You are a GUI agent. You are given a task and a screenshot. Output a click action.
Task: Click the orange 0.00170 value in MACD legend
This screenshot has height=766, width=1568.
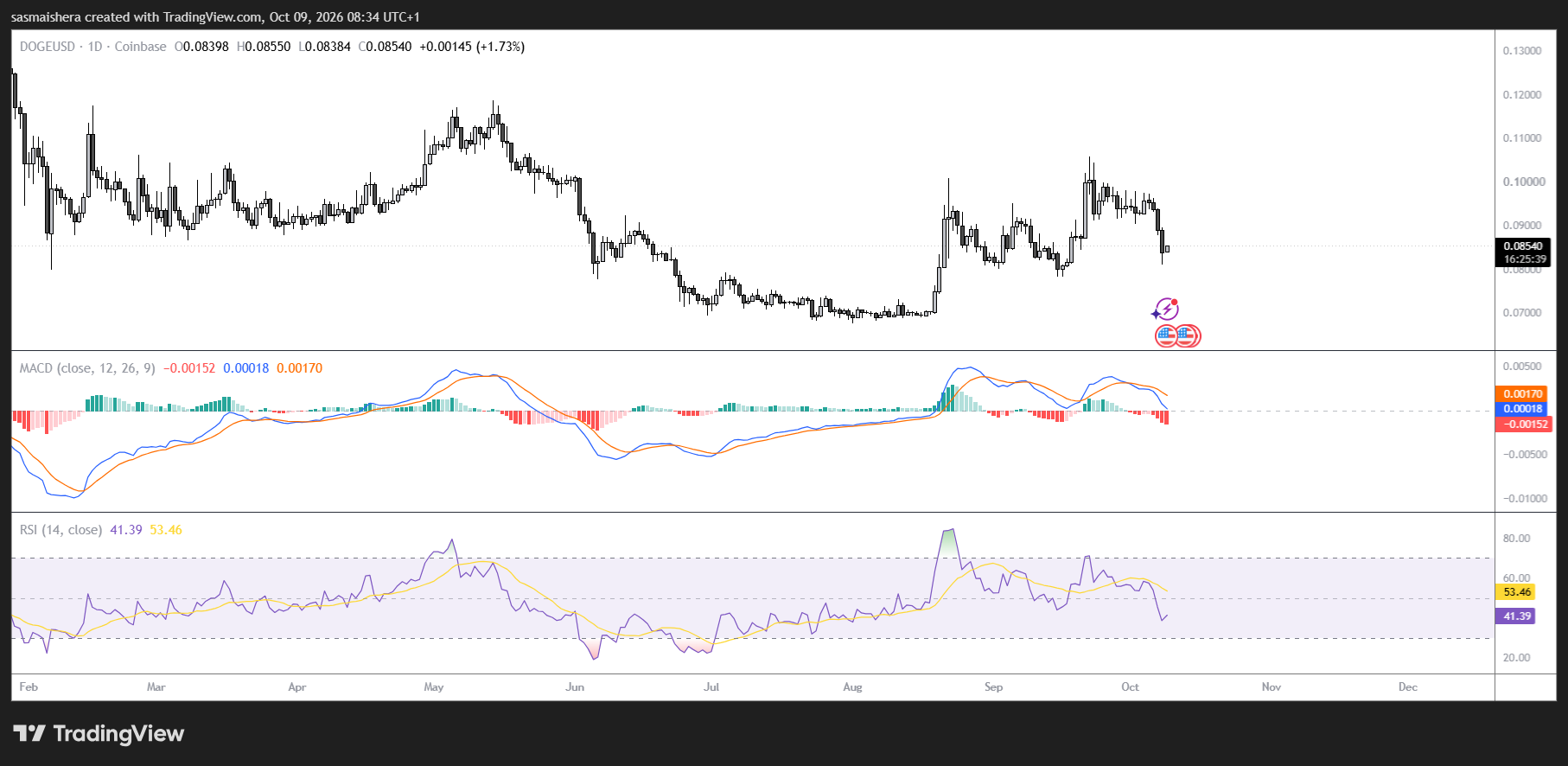pyautogui.click(x=299, y=368)
